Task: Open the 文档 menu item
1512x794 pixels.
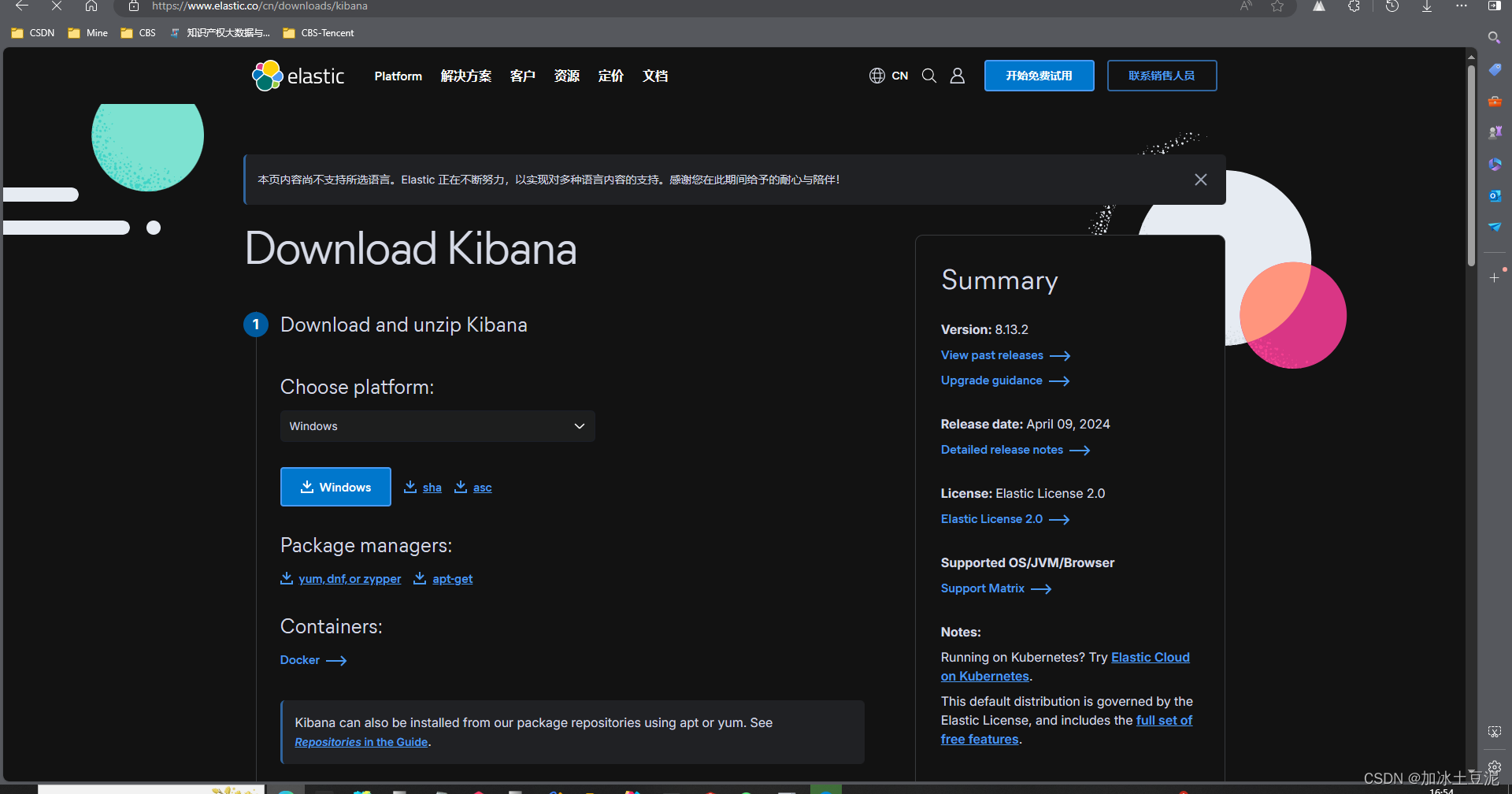Action: tap(655, 76)
